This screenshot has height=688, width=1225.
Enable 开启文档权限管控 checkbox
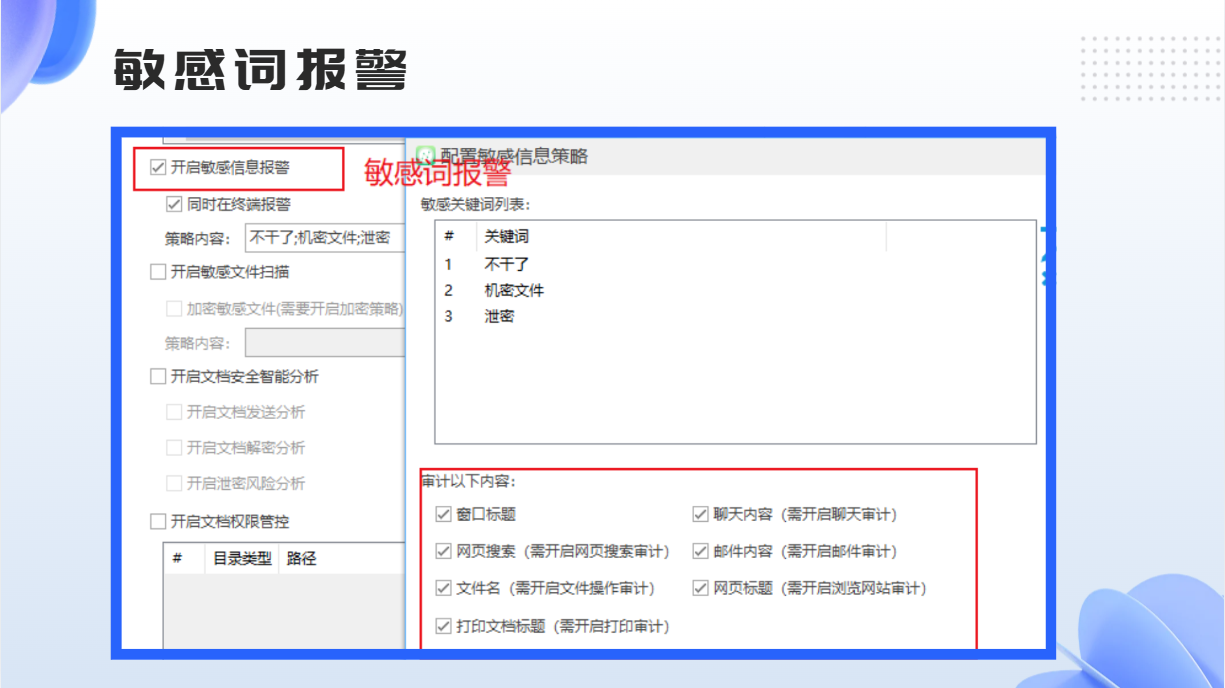click(157, 522)
